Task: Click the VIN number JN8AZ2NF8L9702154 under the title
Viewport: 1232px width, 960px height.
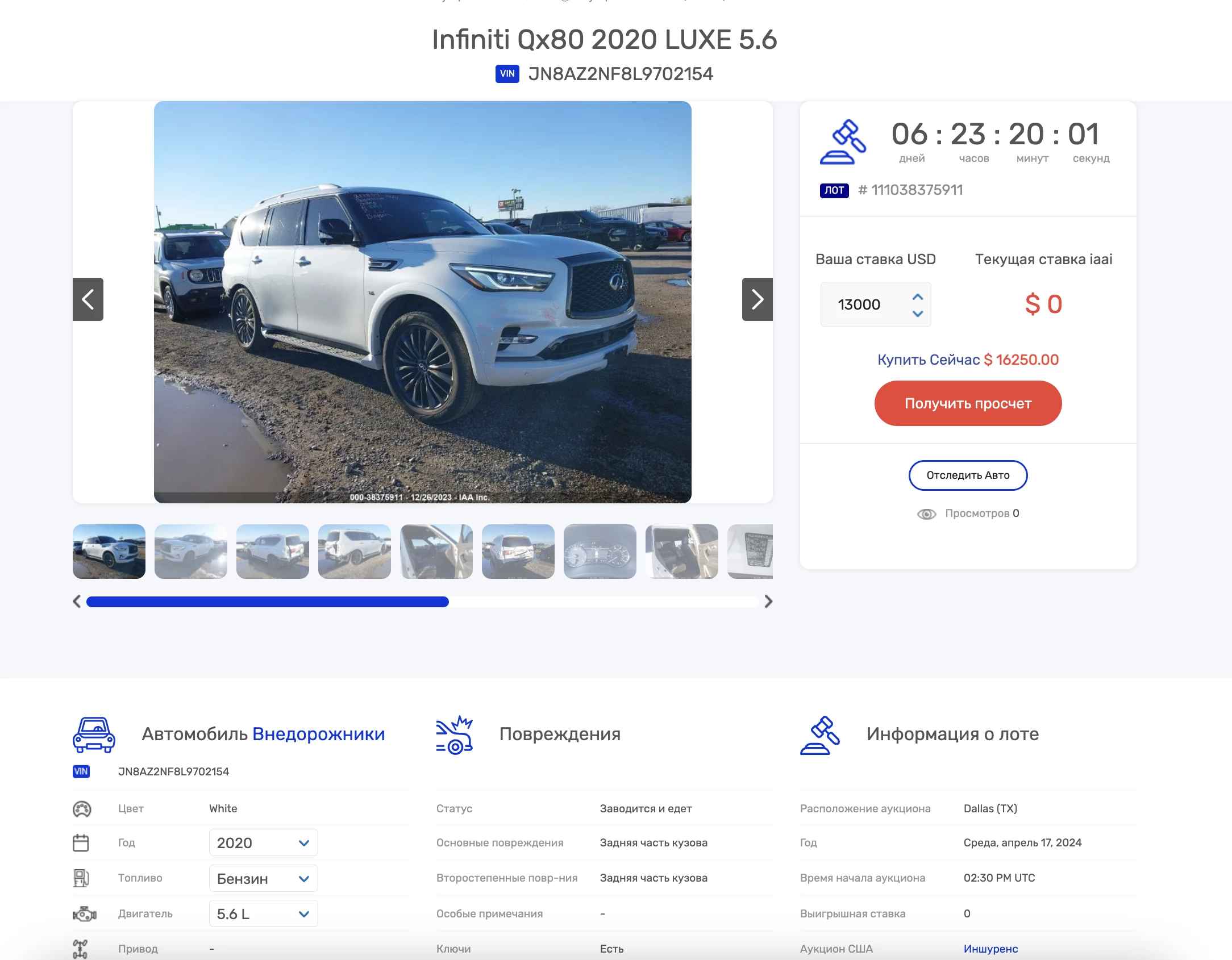Action: [x=621, y=74]
